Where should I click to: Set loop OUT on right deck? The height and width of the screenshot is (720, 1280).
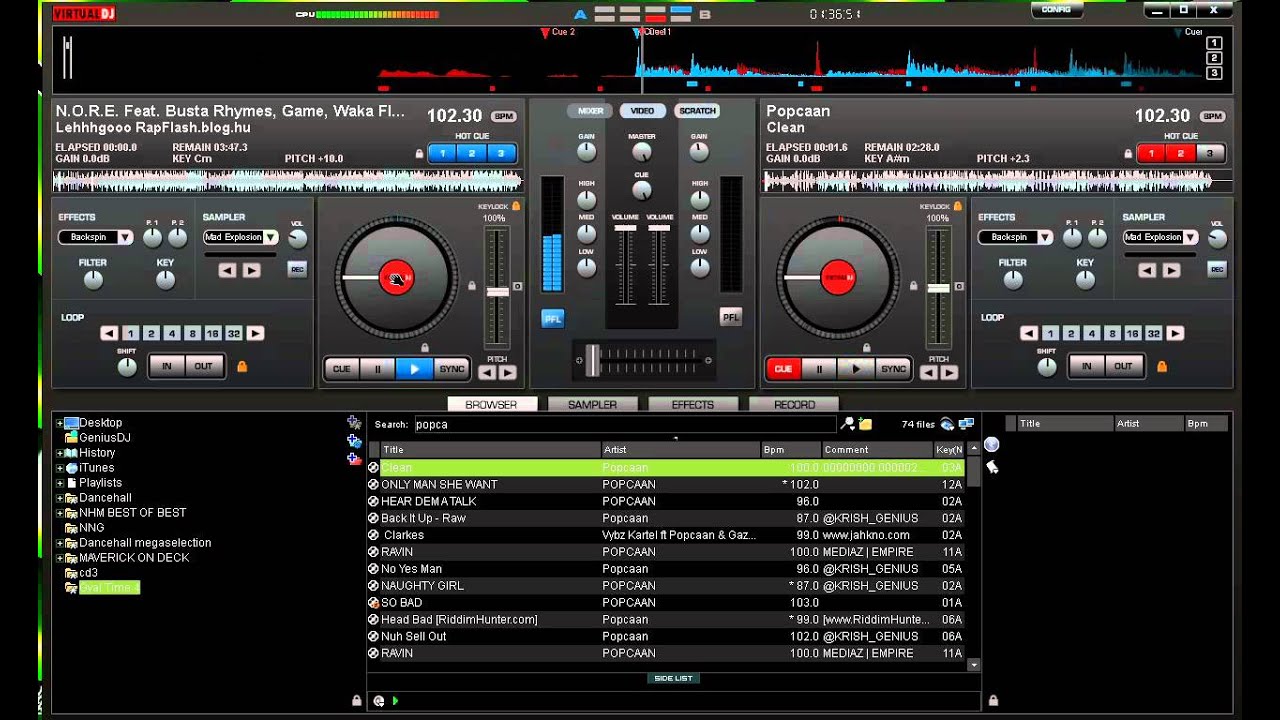click(1123, 366)
